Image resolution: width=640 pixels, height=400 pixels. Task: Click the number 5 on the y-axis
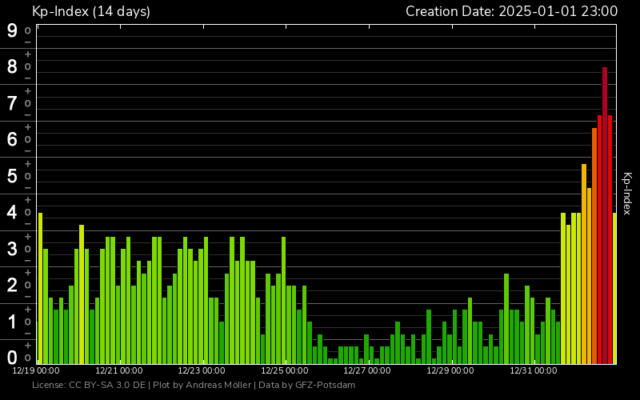[12, 176]
